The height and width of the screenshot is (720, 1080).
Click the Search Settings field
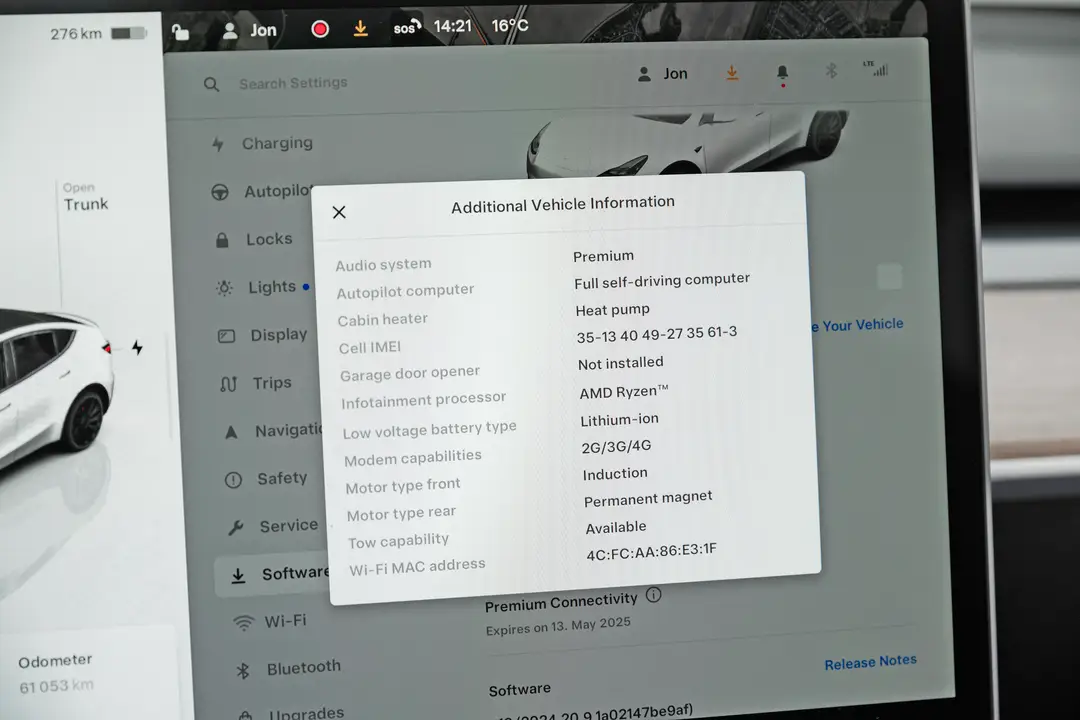tap(293, 83)
